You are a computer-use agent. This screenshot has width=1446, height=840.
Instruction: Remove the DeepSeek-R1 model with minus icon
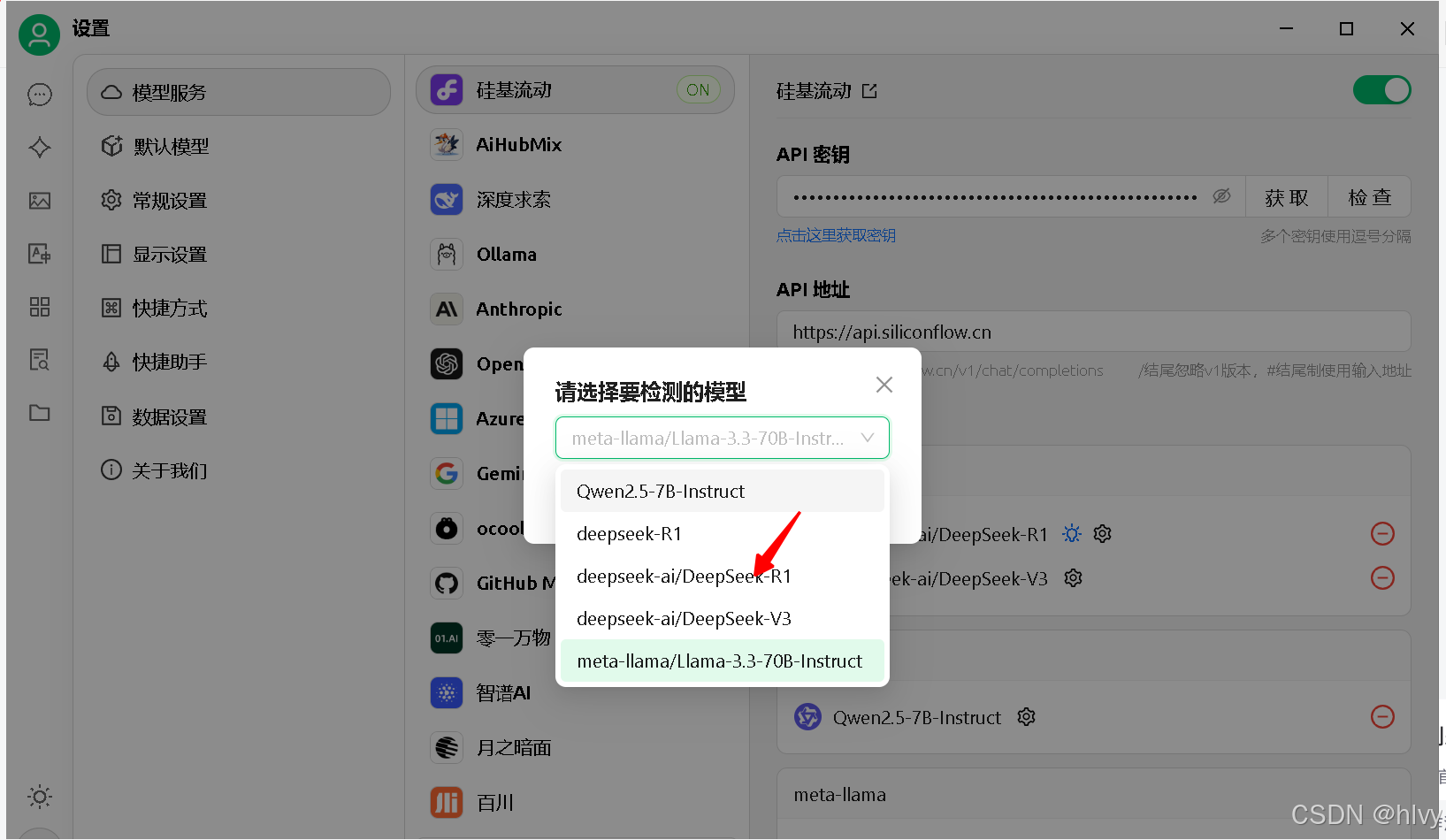(x=1382, y=534)
